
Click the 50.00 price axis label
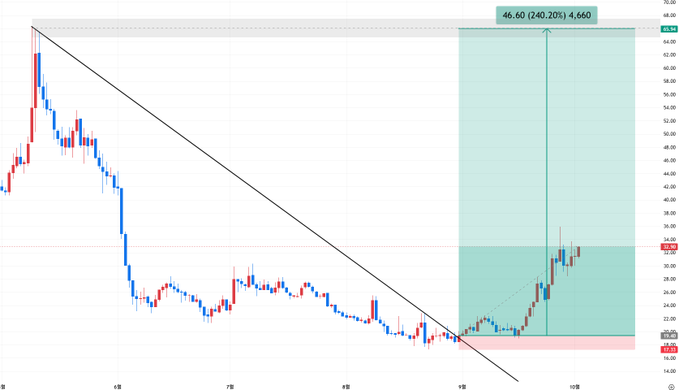669,134
